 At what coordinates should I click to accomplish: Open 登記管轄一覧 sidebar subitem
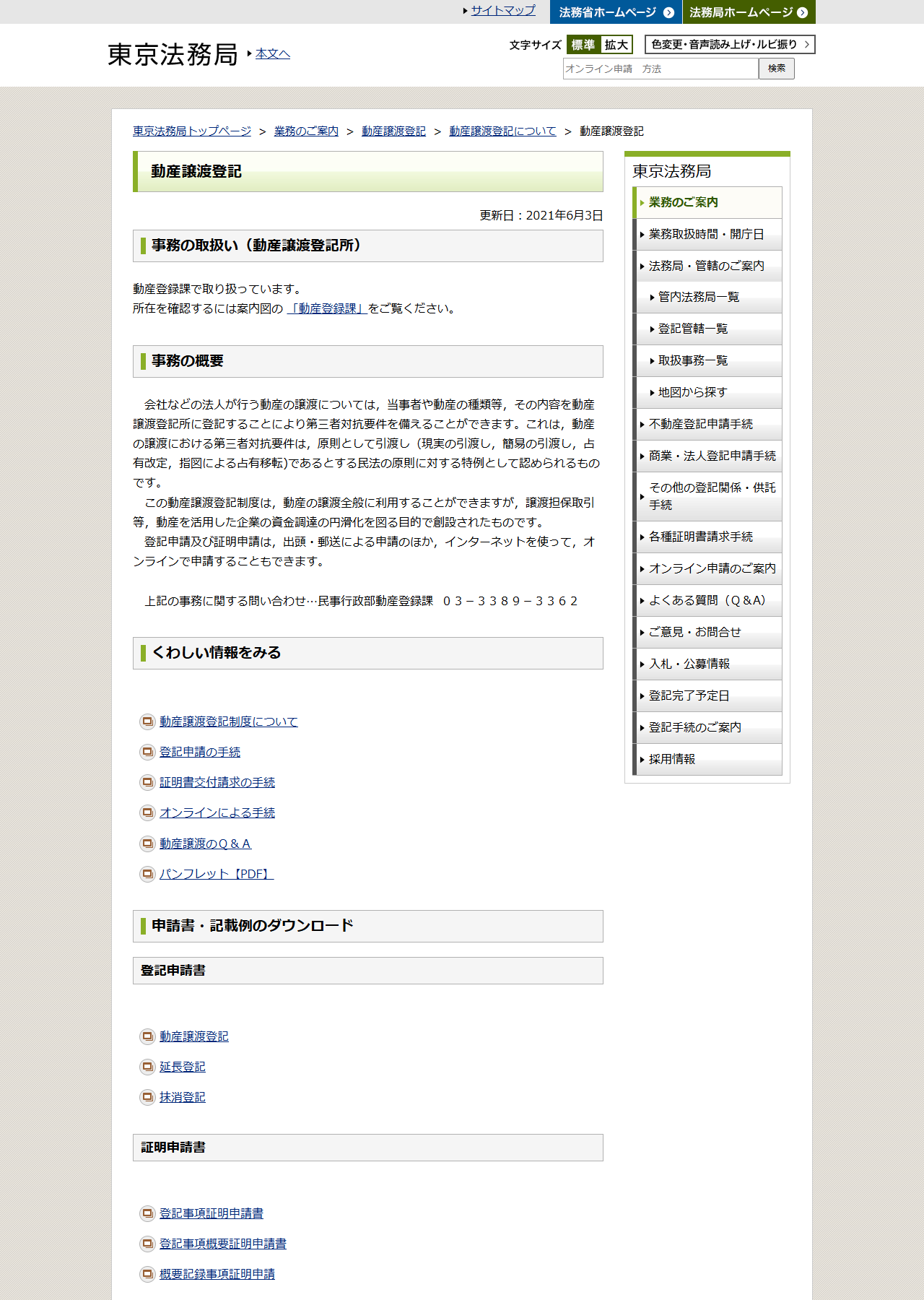point(707,329)
